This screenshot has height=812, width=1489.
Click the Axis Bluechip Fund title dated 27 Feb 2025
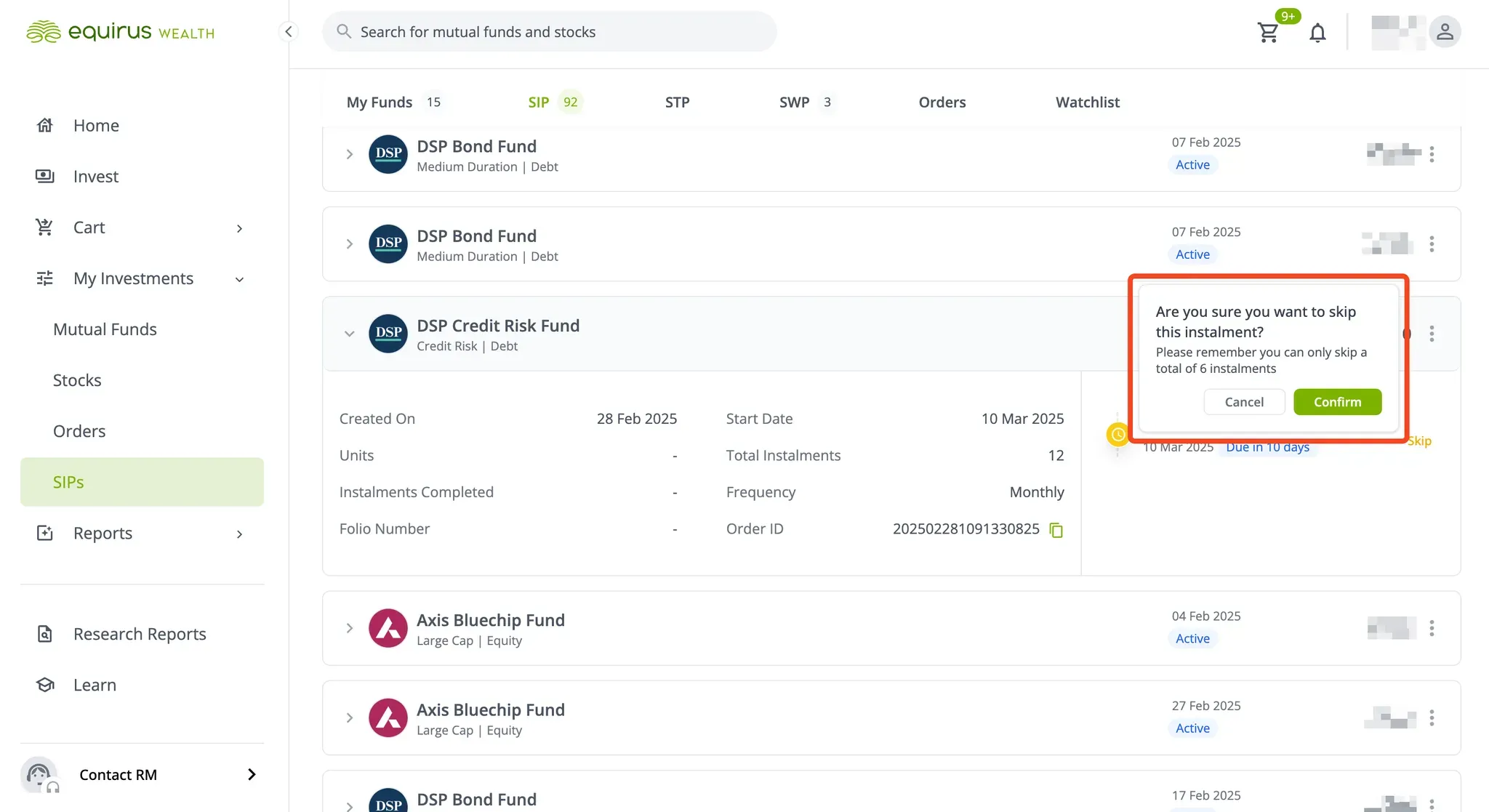[491, 710]
